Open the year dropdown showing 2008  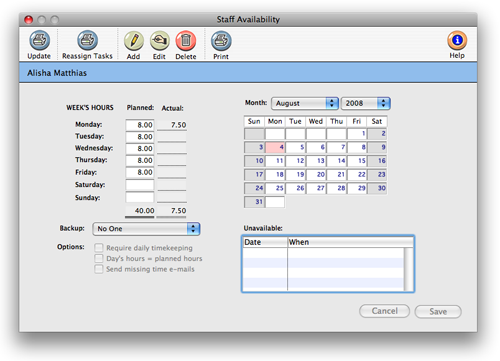[366, 103]
